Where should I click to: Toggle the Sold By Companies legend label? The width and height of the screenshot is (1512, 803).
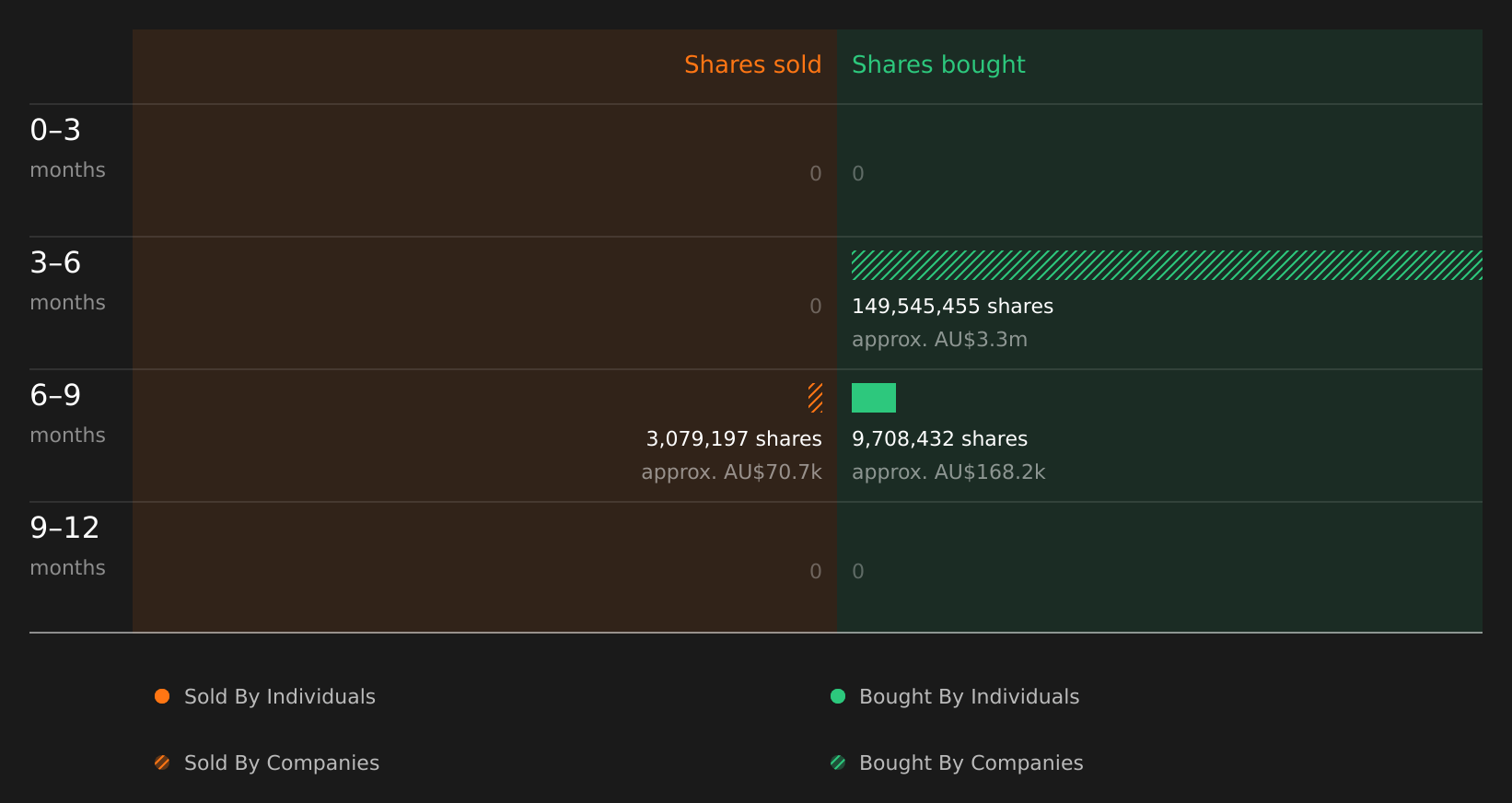(x=282, y=763)
